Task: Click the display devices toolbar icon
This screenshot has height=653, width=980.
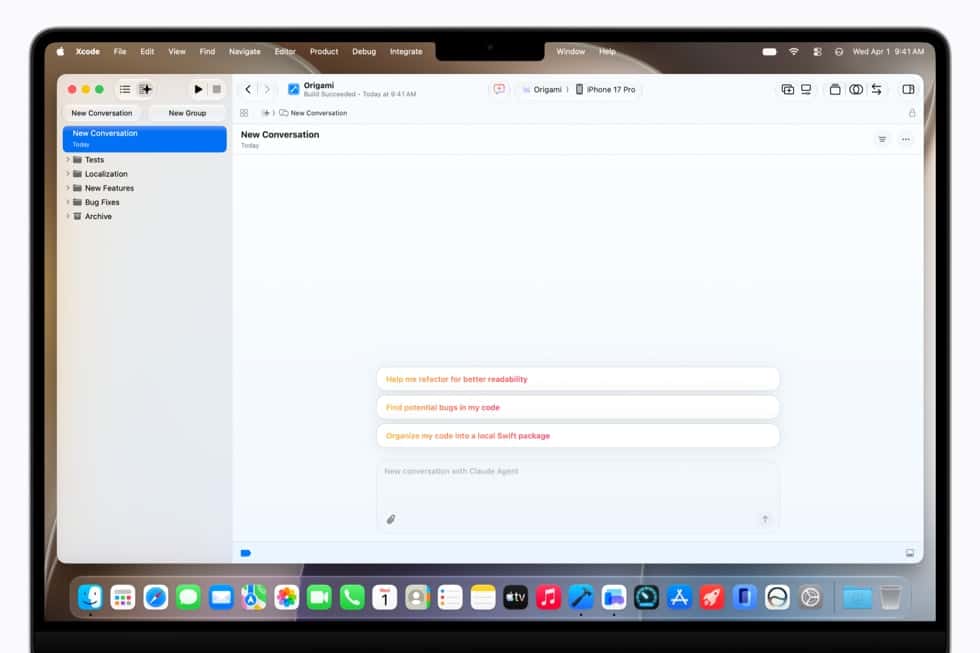Action: (806, 89)
